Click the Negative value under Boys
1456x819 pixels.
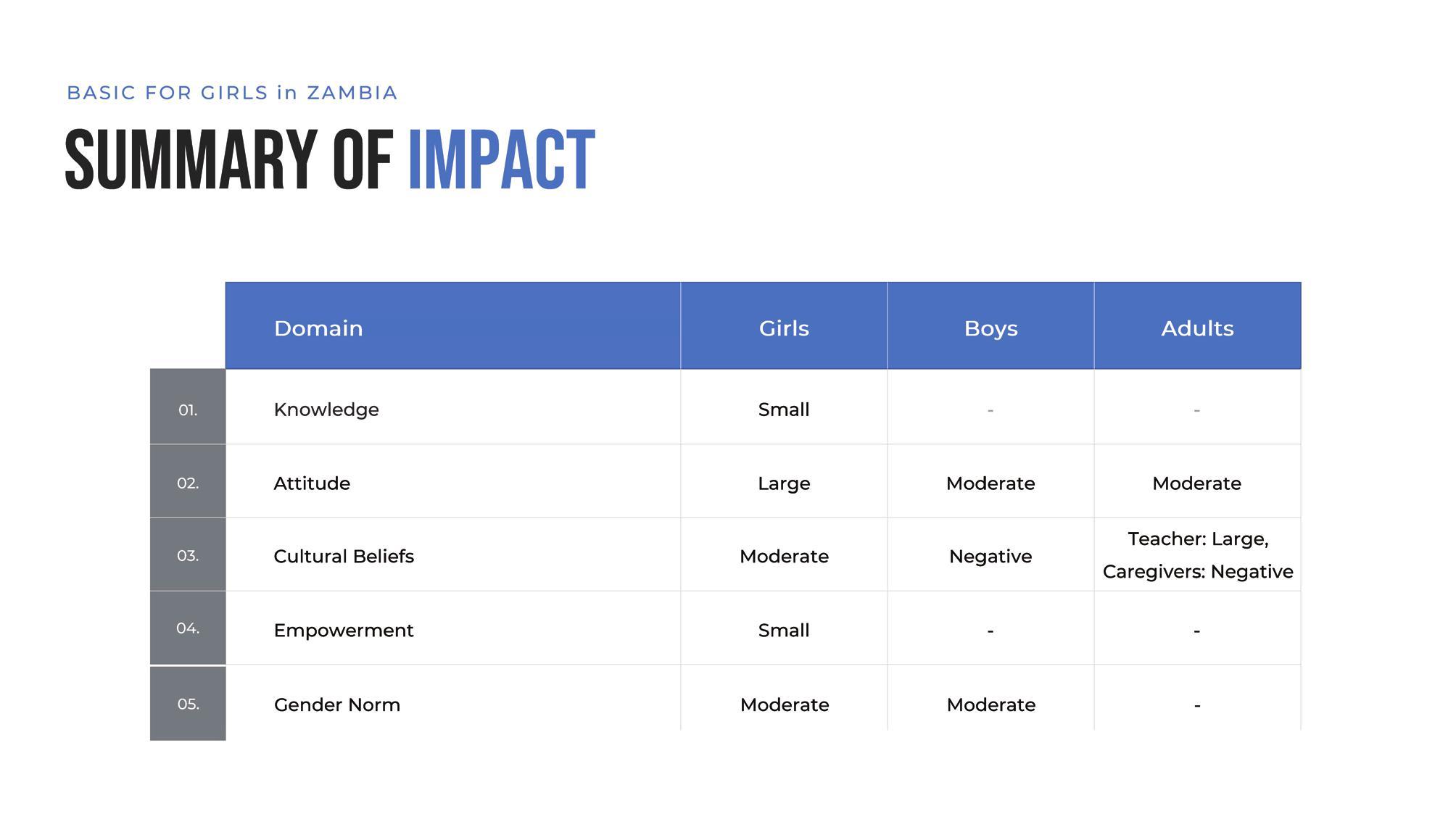click(x=990, y=557)
